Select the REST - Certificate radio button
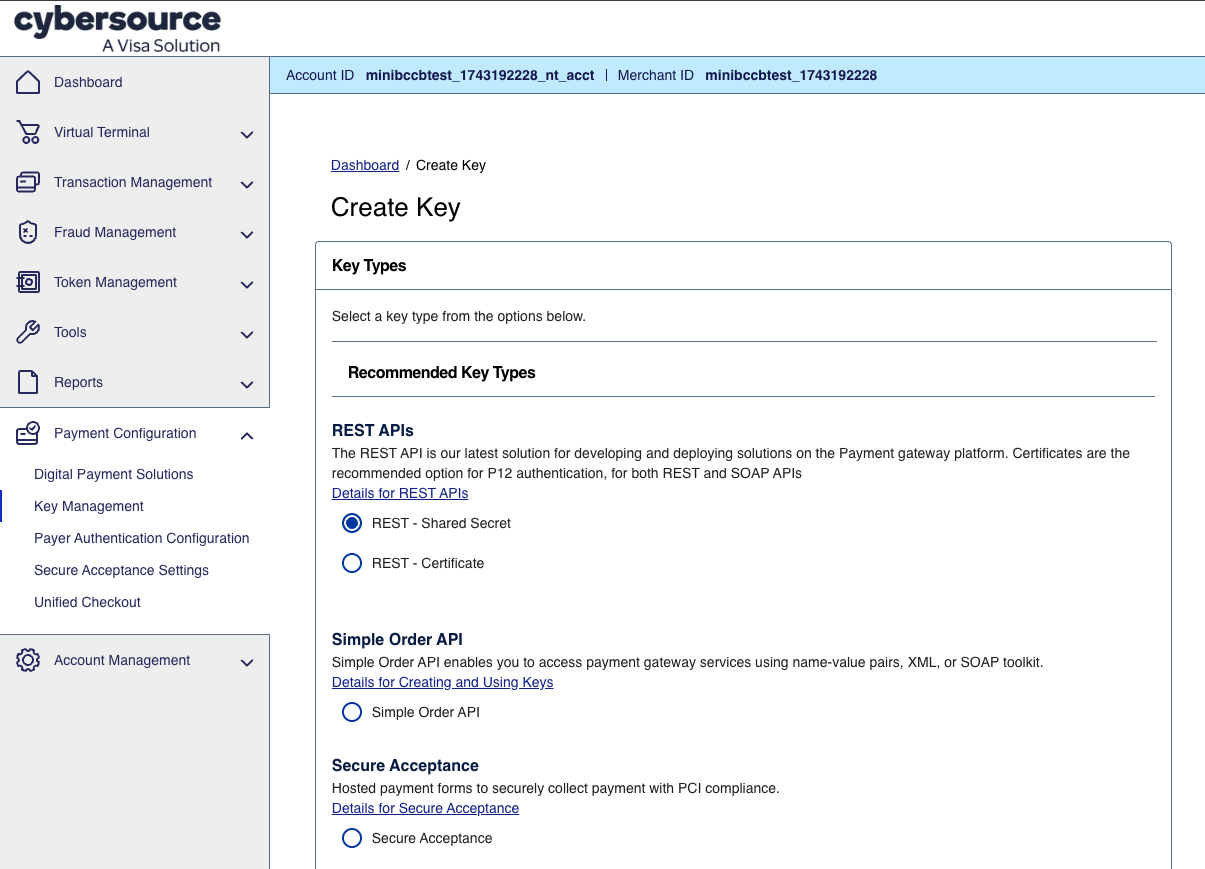This screenshot has width=1205, height=869. click(x=352, y=563)
